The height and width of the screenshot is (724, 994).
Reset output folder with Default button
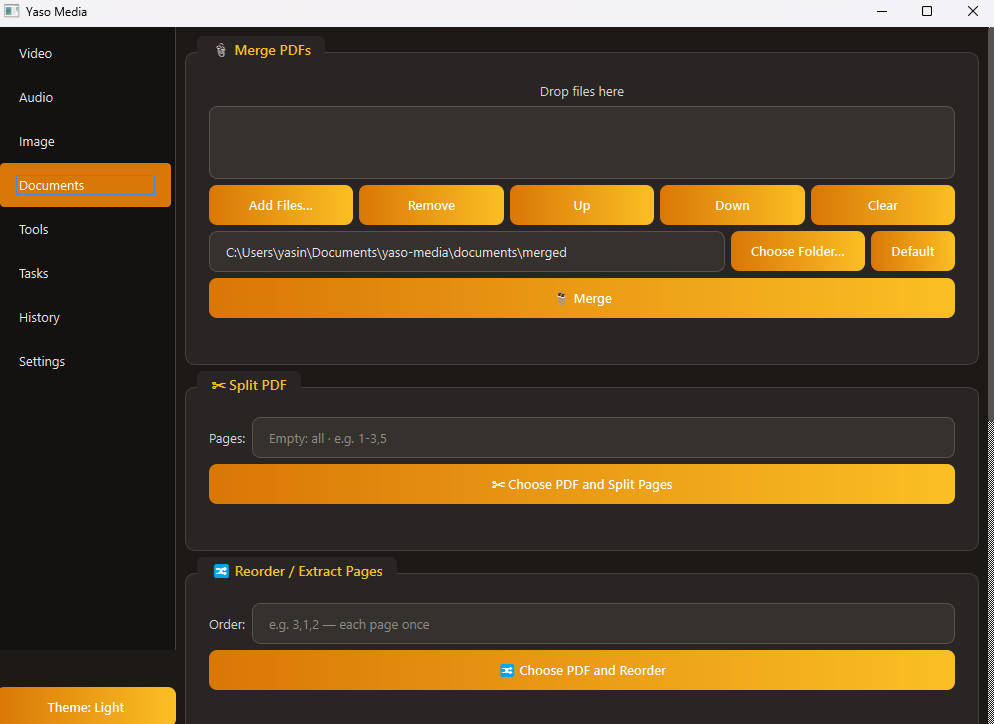click(x=913, y=251)
